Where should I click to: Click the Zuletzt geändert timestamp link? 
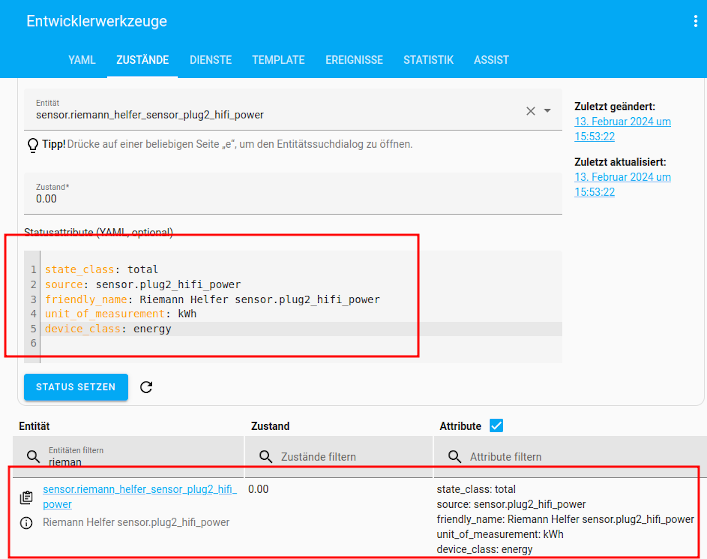[622, 129]
